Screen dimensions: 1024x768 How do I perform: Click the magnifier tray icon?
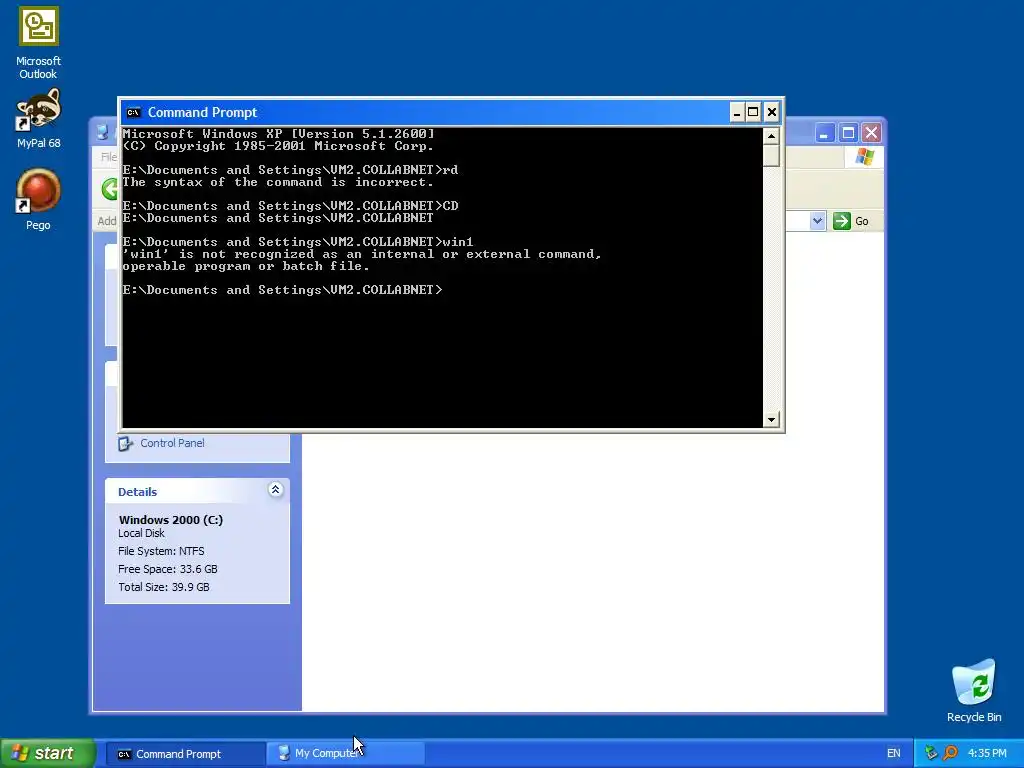[950, 753]
